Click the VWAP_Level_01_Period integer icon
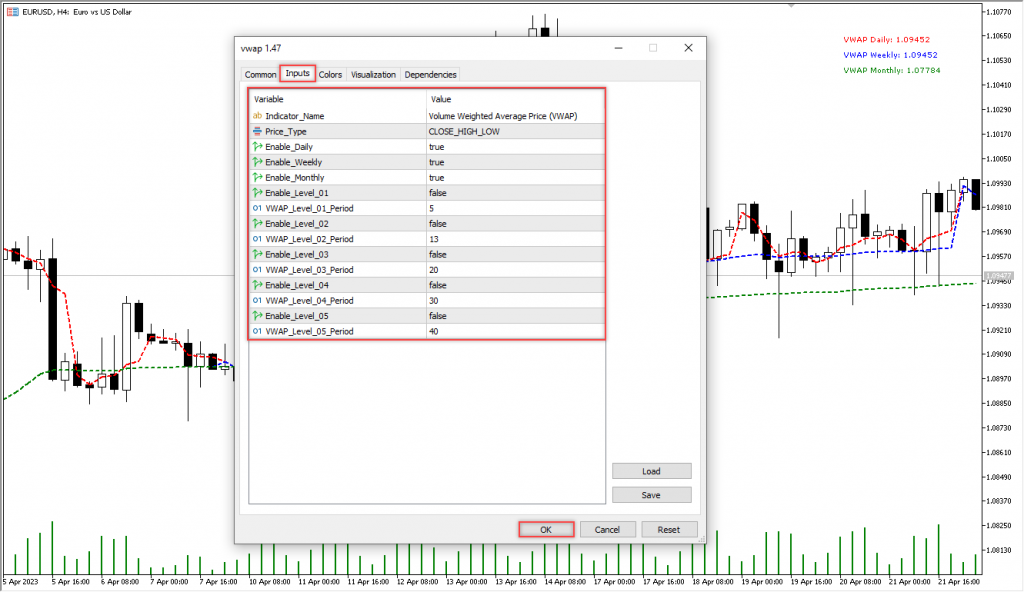Screen dimensions: 1024x592 pos(257,208)
